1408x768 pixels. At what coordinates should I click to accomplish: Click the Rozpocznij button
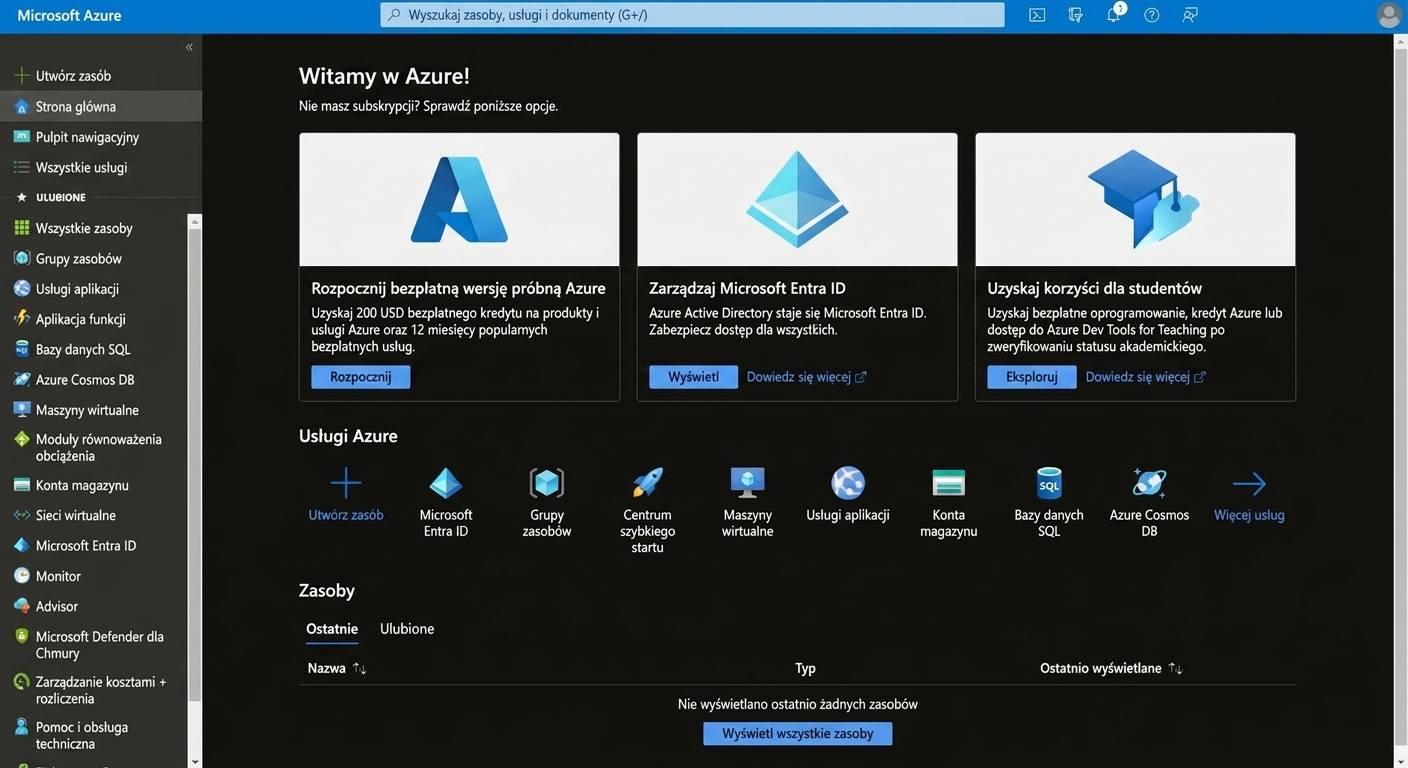[x=361, y=377]
